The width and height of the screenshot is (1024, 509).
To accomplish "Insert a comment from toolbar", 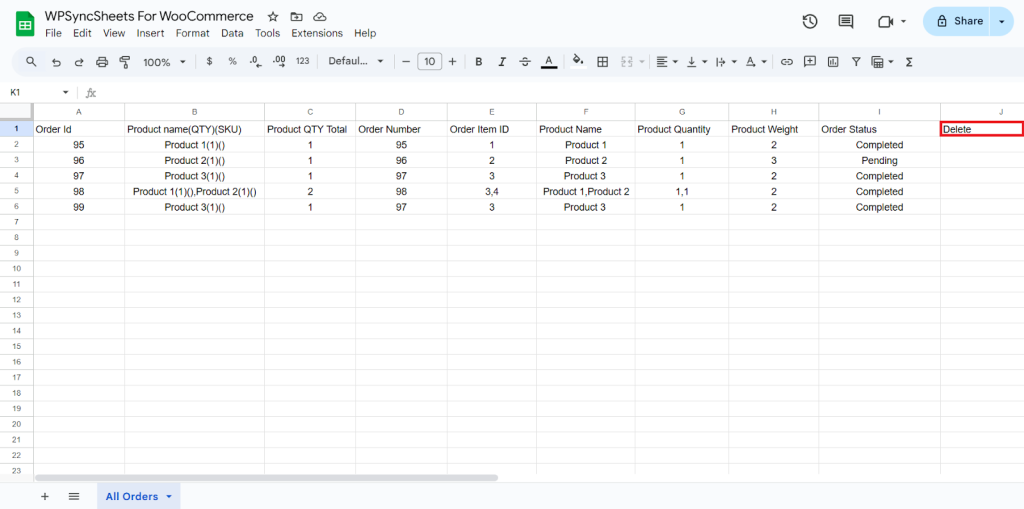I will pyautogui.click(x=810, y=61).
